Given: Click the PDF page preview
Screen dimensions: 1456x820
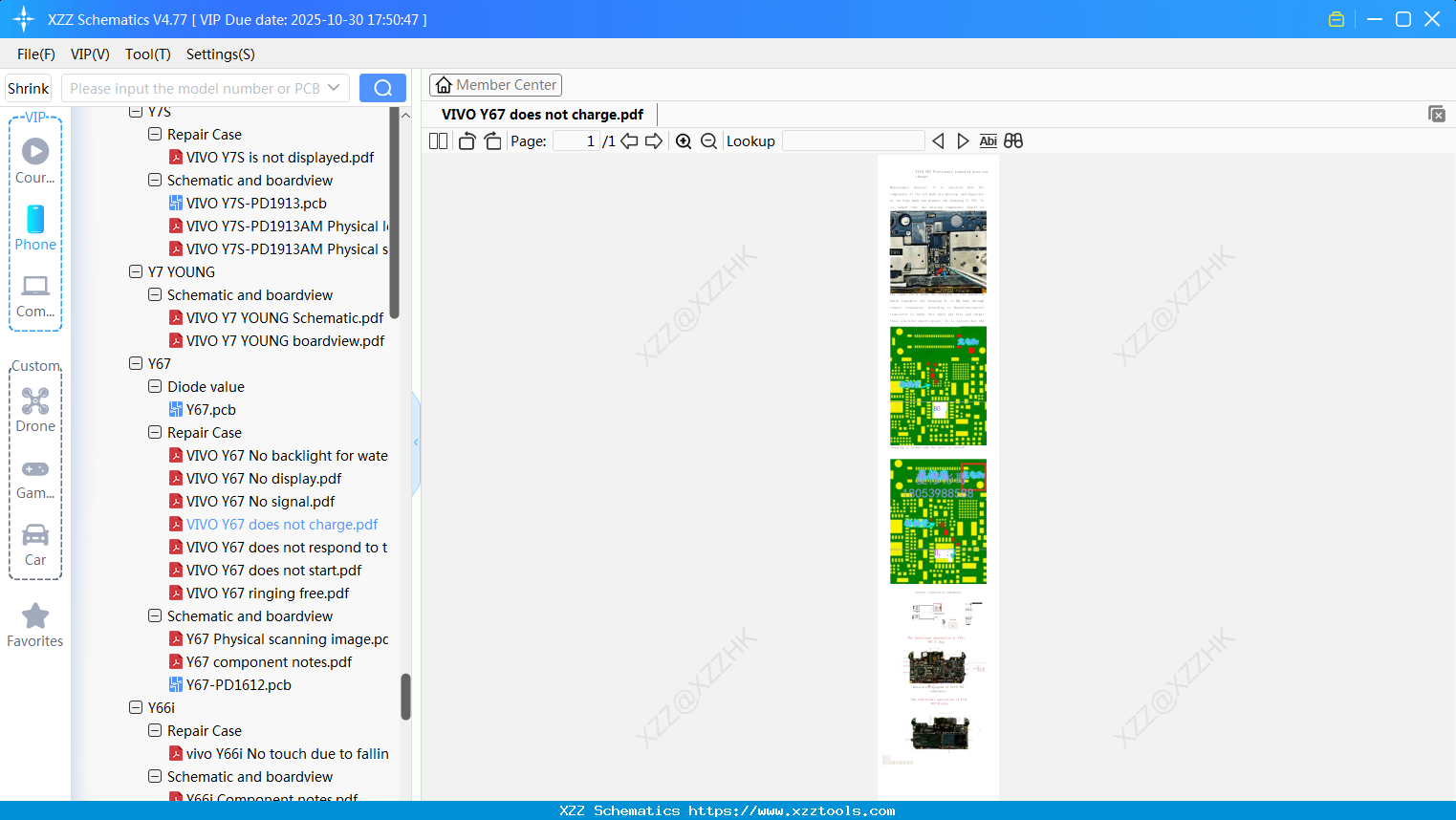Looking at the screenshot, I should 938,478.
